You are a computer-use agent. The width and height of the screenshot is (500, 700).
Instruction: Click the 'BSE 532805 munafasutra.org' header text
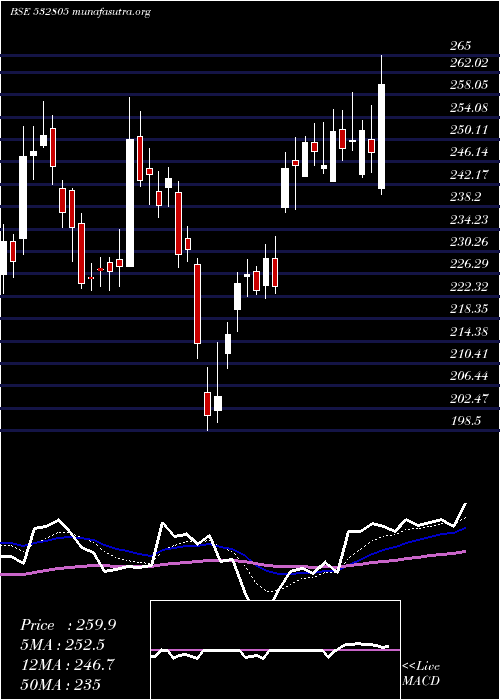click(x=80, y=12)
